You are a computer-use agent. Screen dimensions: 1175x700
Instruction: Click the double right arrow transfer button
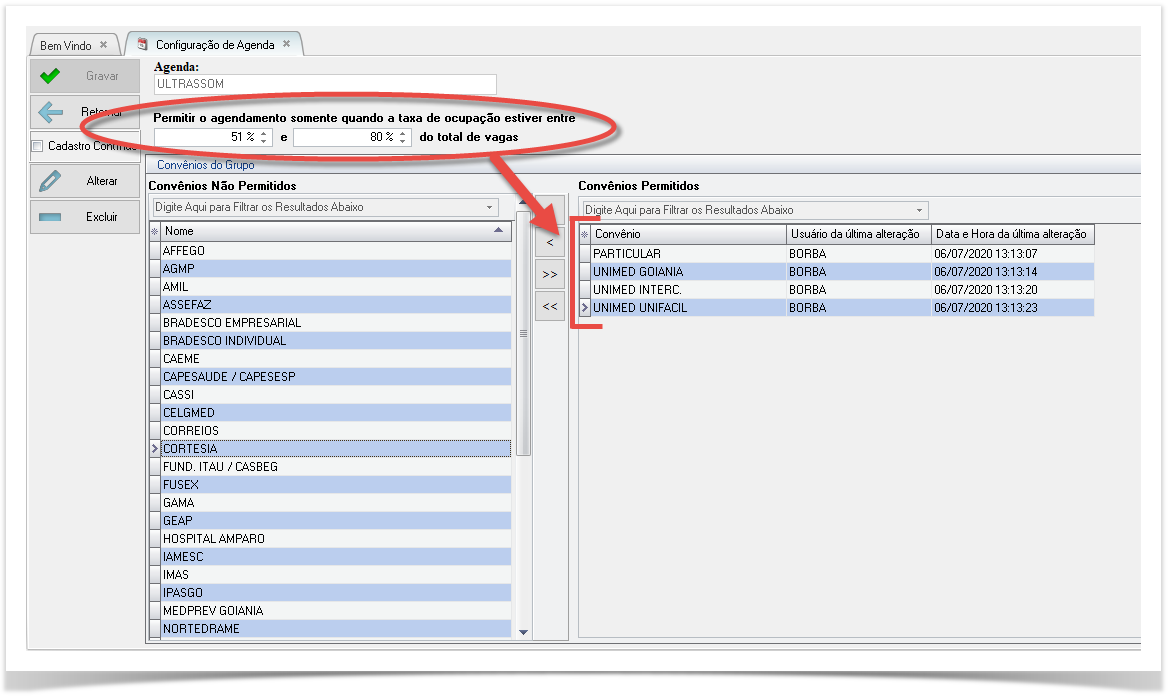point(550,274)
